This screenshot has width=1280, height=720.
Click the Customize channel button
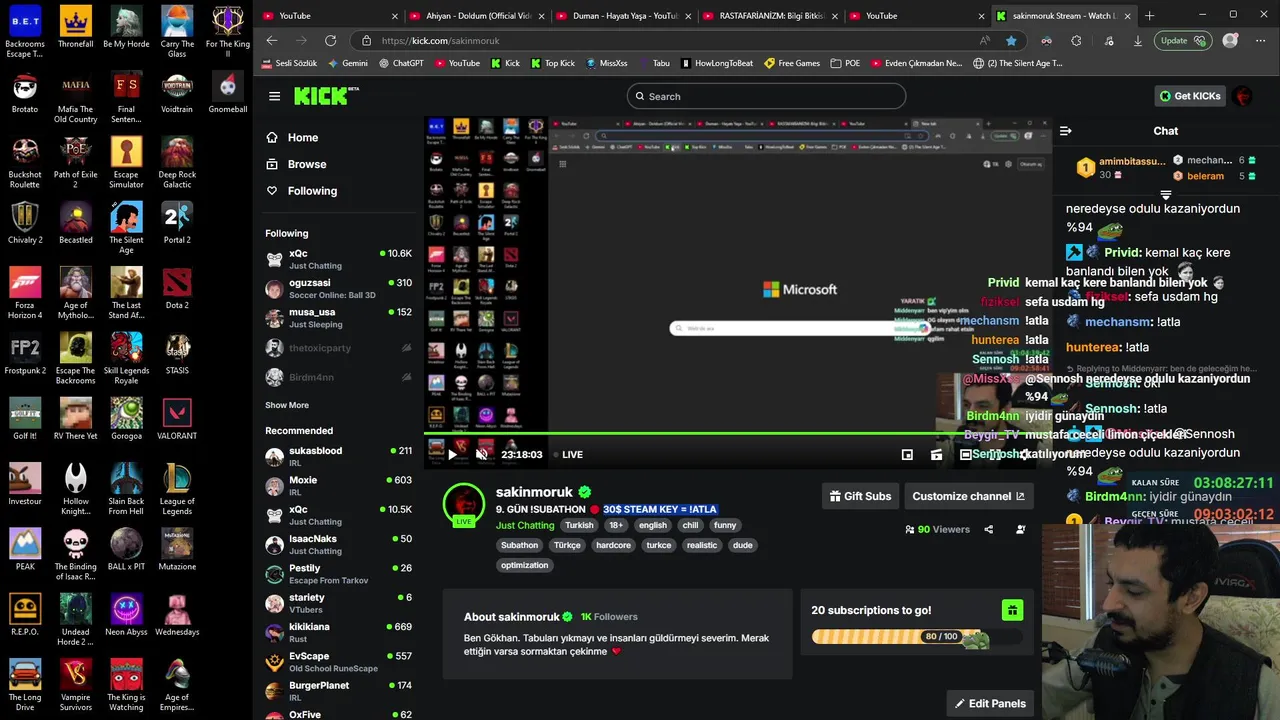click(x=968, y=496)
